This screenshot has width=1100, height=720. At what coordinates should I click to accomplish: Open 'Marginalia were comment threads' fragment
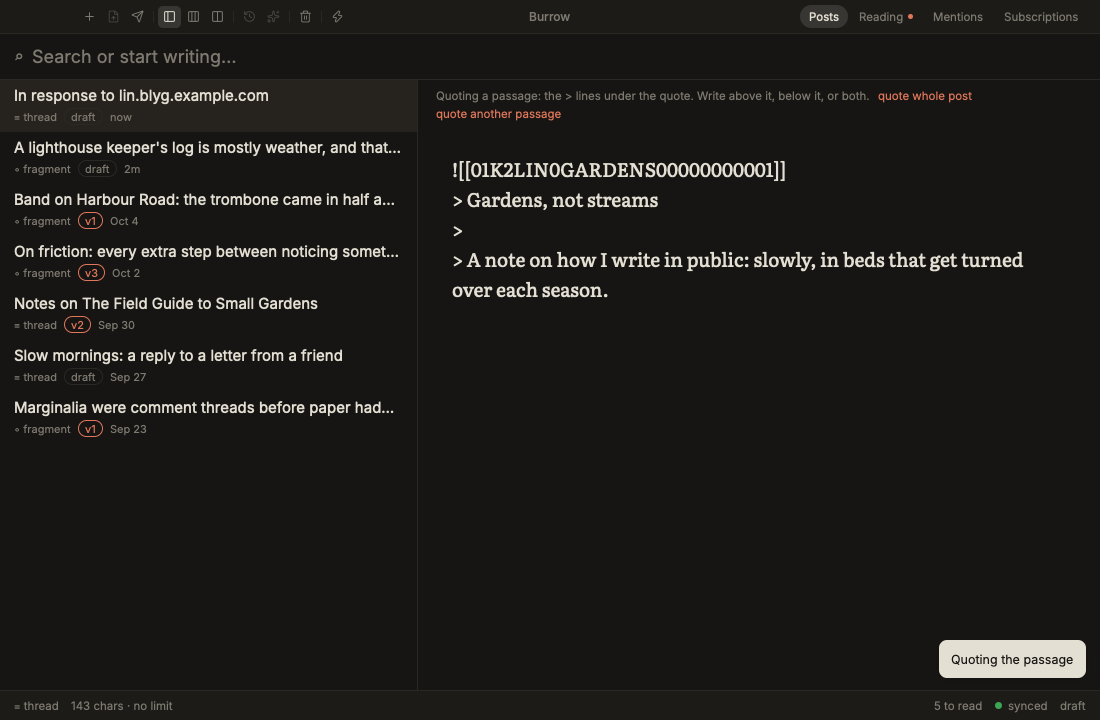click(x=208, y=417)
